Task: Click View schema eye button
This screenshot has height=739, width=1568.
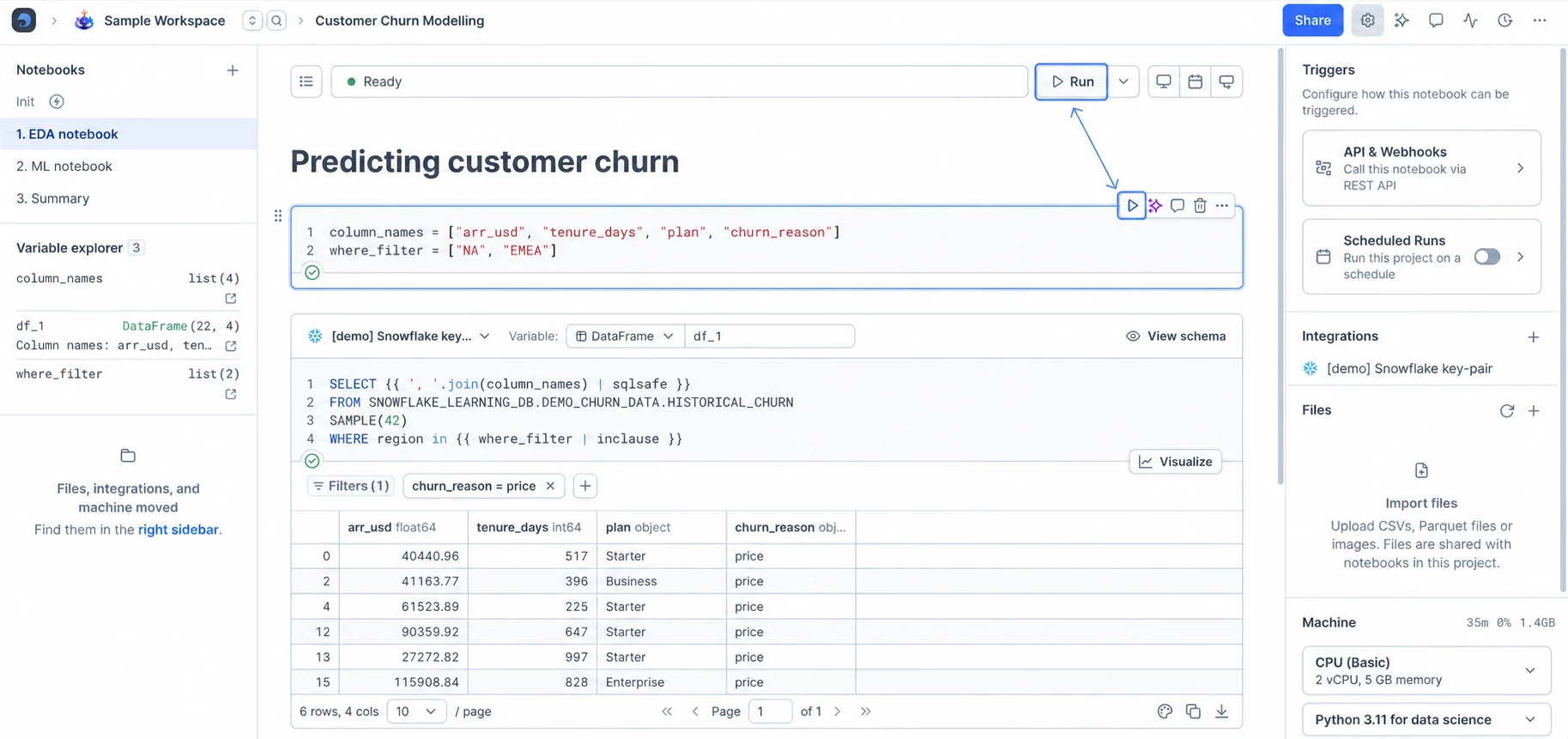Action: pyautogui.click(x=1175, y=336)
